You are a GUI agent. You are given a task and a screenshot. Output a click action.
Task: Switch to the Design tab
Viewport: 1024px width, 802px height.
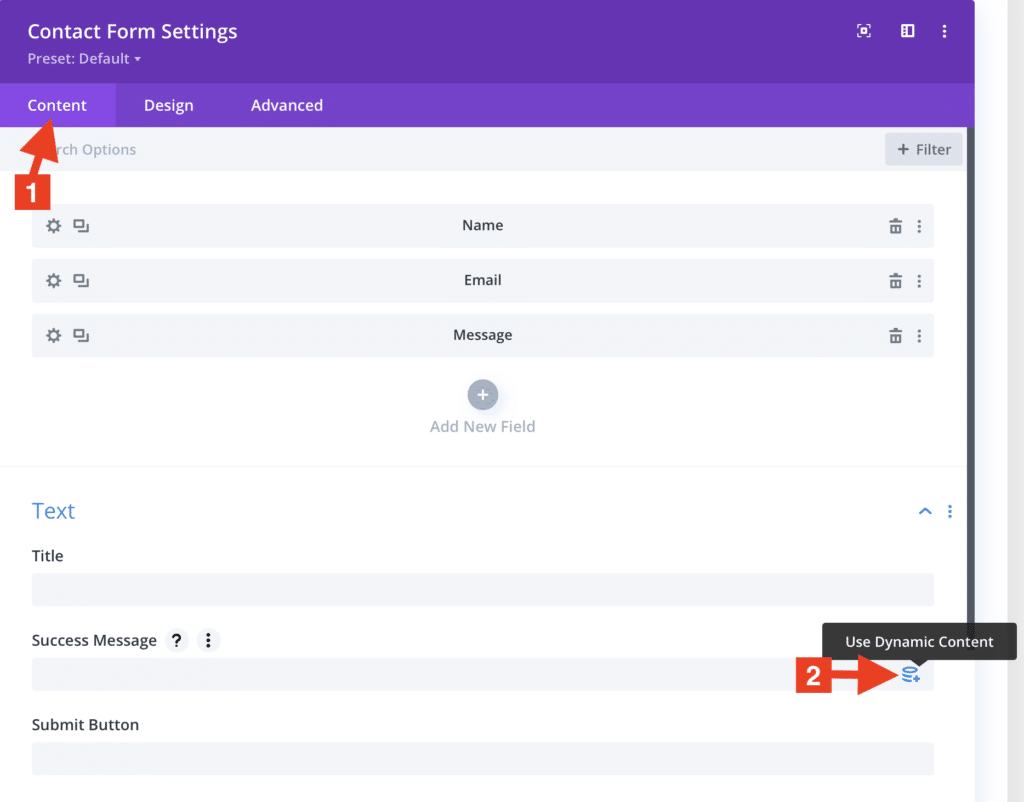(x=168, y=105)
